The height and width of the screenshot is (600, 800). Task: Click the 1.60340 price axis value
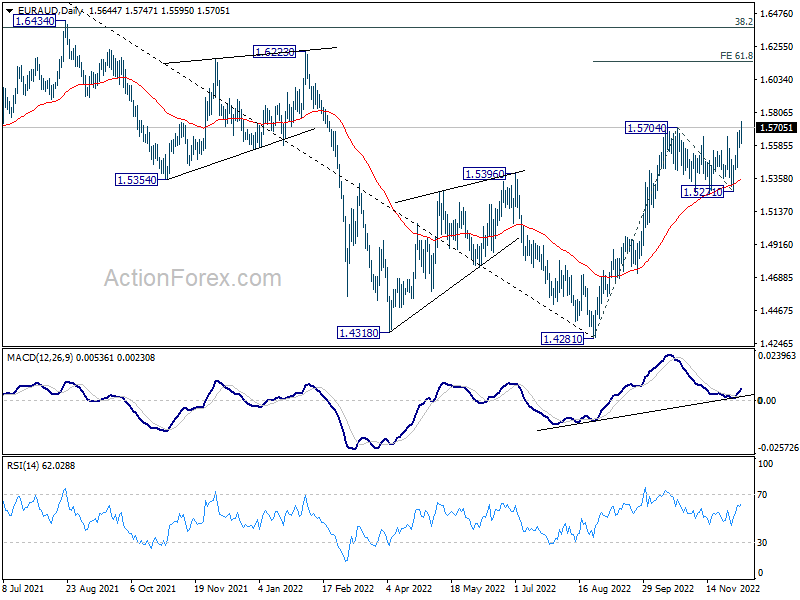777,80
